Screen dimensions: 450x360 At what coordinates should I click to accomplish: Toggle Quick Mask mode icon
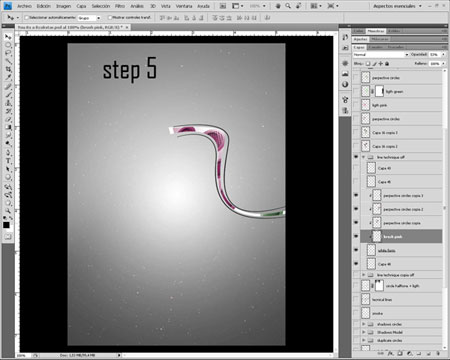click(x=8, y=237)
